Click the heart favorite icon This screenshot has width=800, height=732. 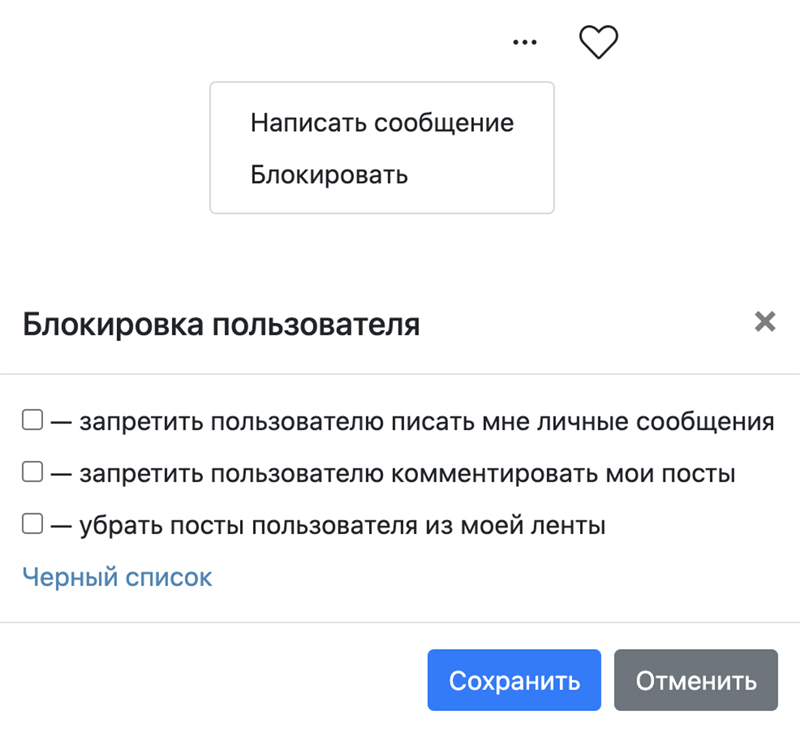click(x=599, y=42)
